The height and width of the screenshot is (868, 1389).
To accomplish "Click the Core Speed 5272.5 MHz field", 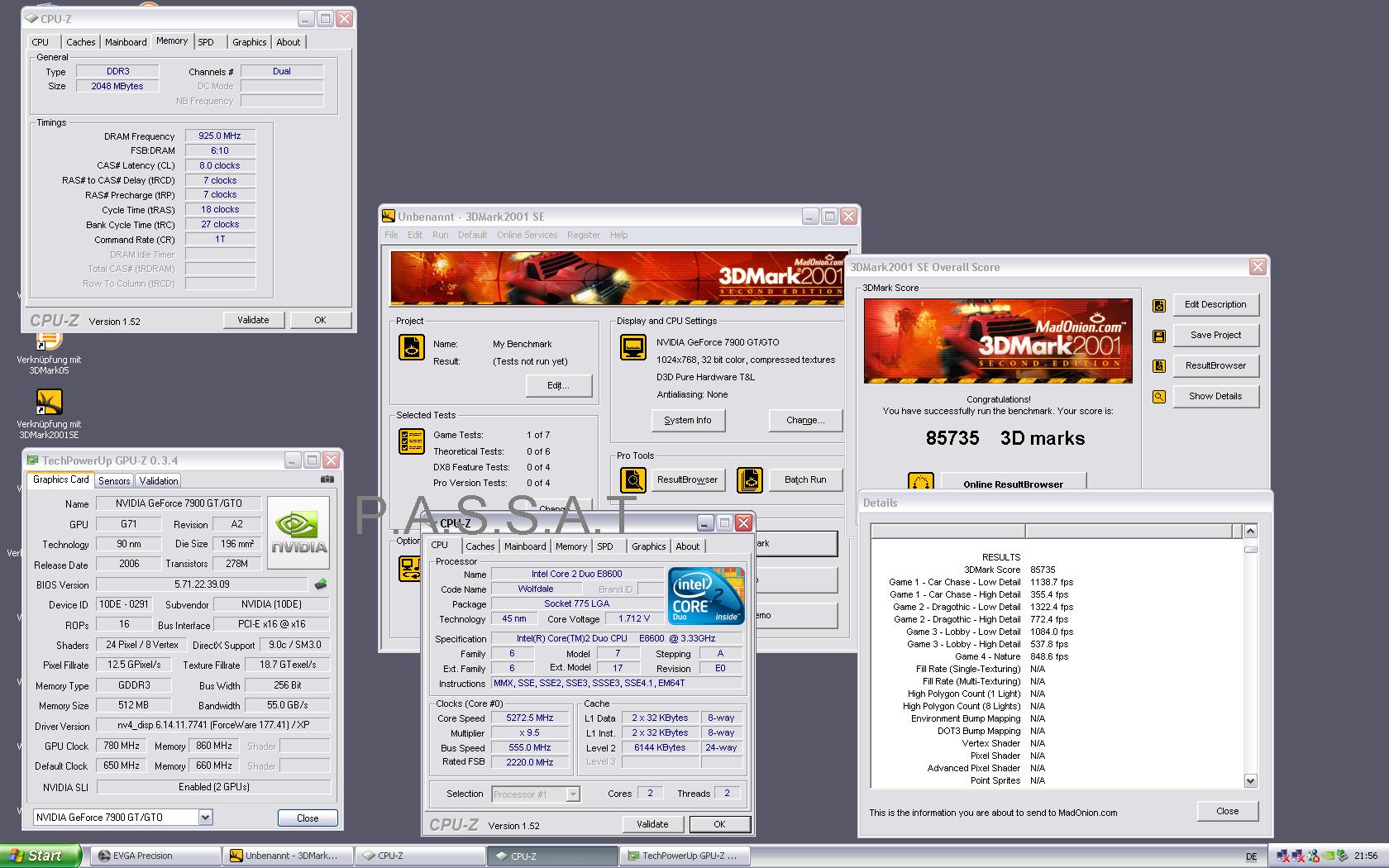I will click(x=530, y=718).
